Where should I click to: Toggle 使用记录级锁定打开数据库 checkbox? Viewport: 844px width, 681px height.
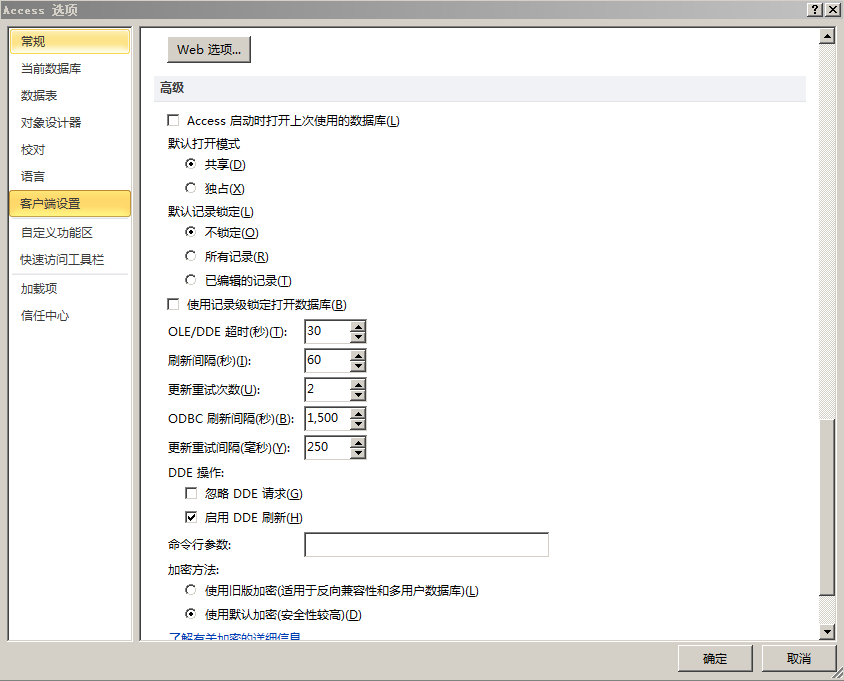pyautogui.click(x=174, y=305)
